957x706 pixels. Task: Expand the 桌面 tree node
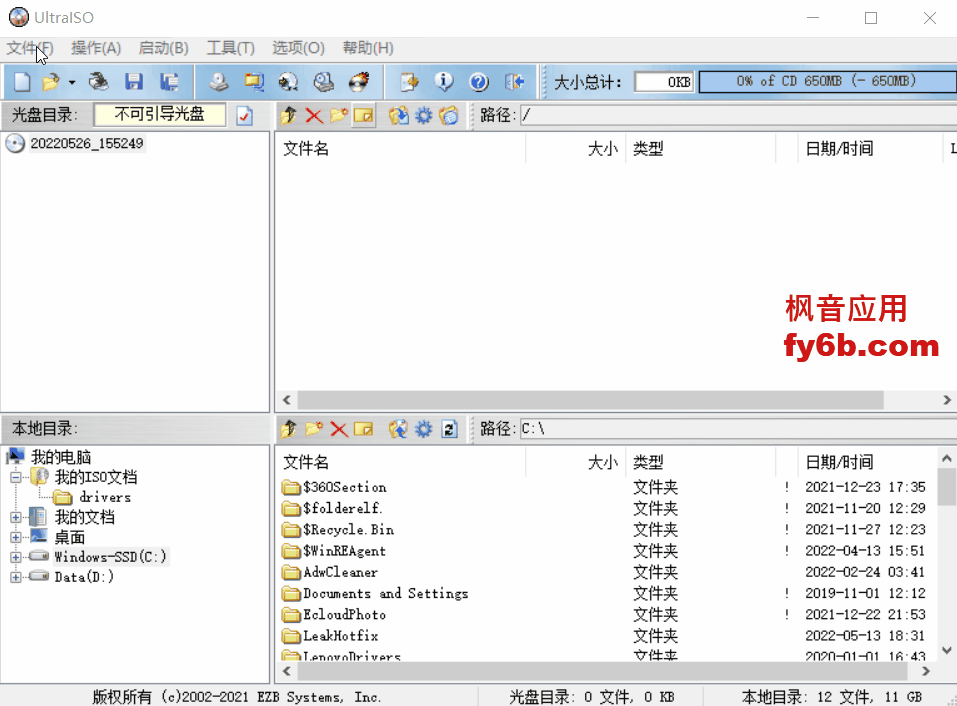pyautogui.click(x=16, y=538)
